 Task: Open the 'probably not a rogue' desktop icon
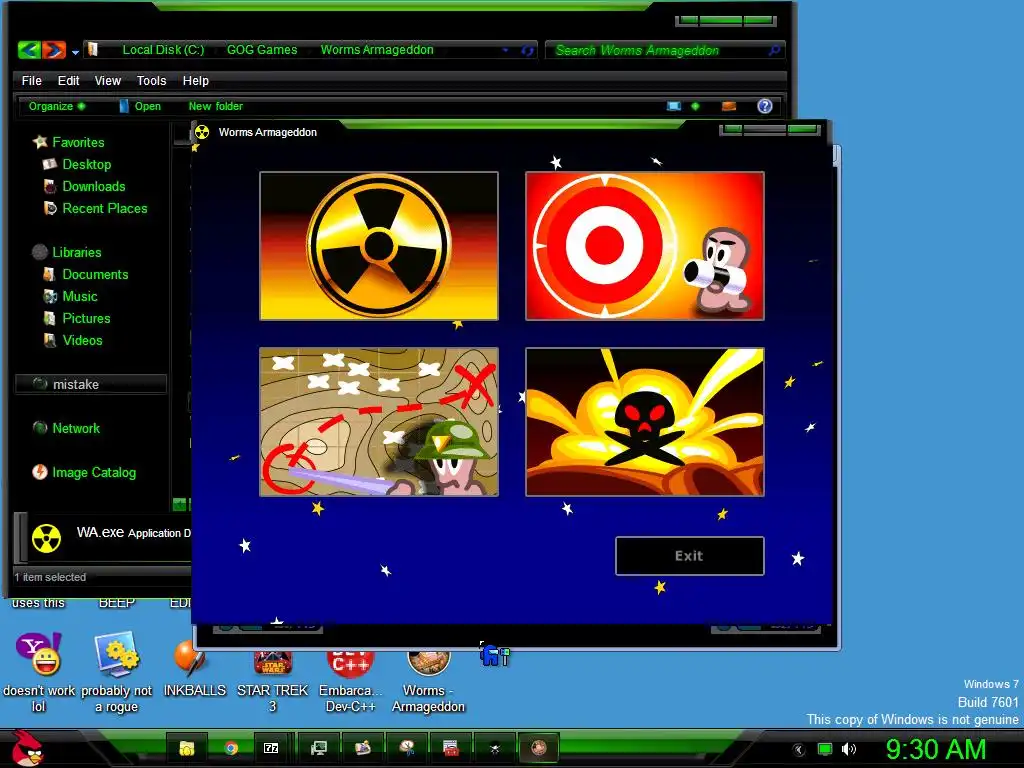(x=116, y=673)
